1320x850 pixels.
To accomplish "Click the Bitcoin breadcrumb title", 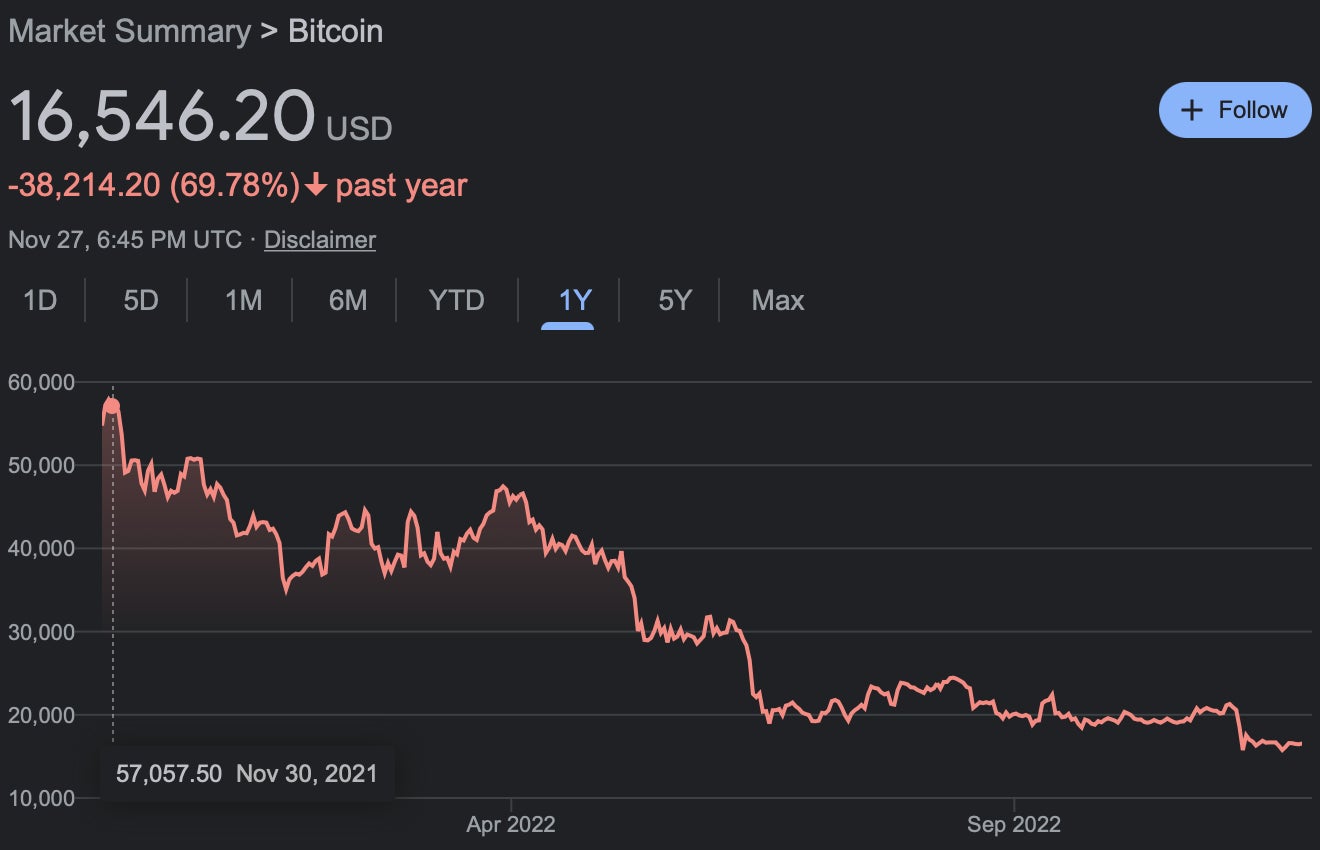I will coord(336,31).
